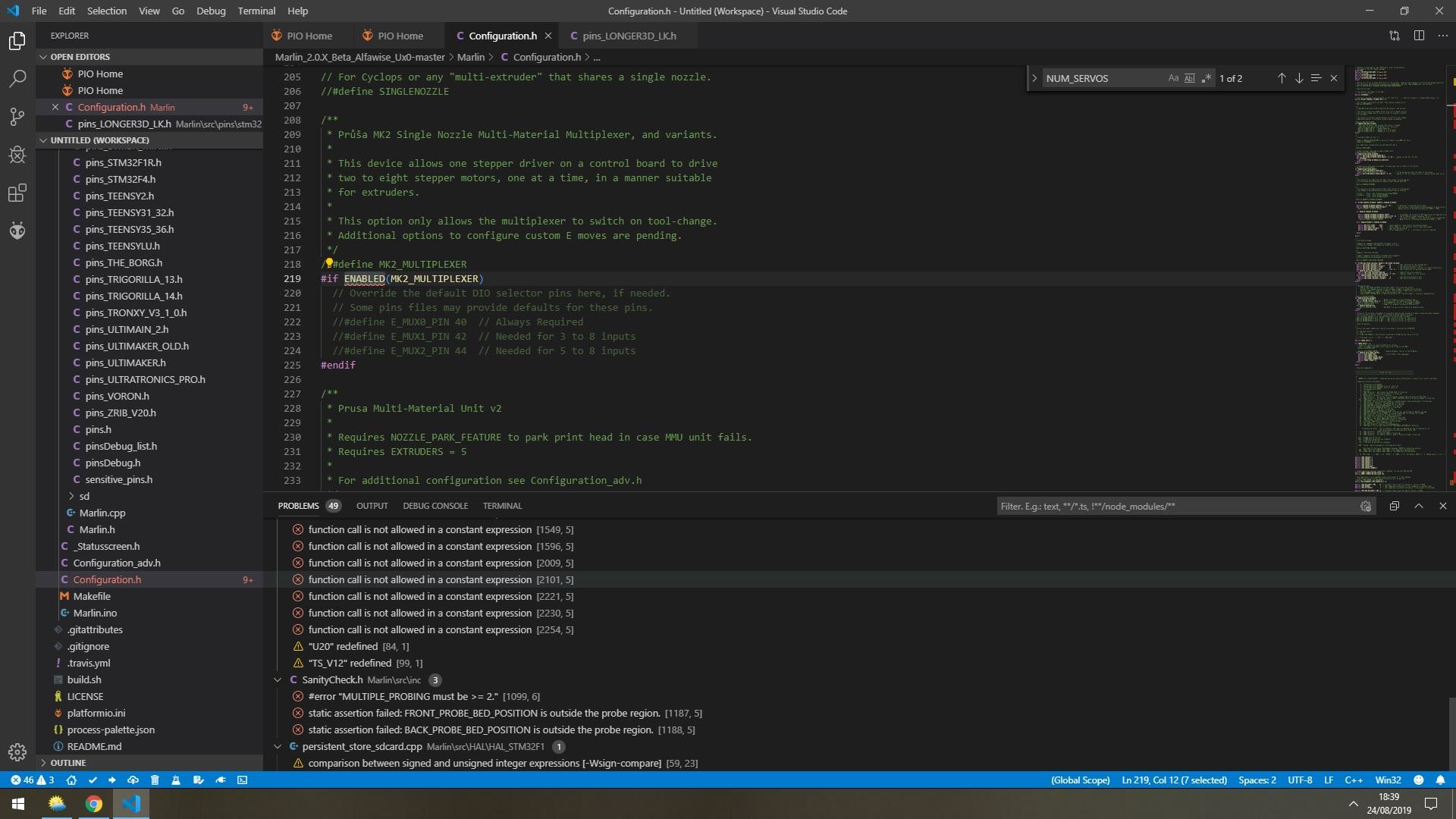This screenshot has height=819, width=1456.
Task: Toggle Match Case in find widget
Action: pyautogui.click(x=1173, y=78)
